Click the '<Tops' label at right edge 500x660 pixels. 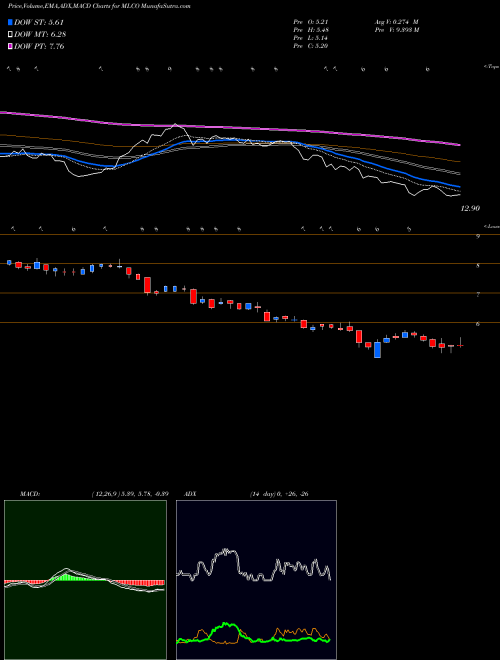[x=491, y=67]
